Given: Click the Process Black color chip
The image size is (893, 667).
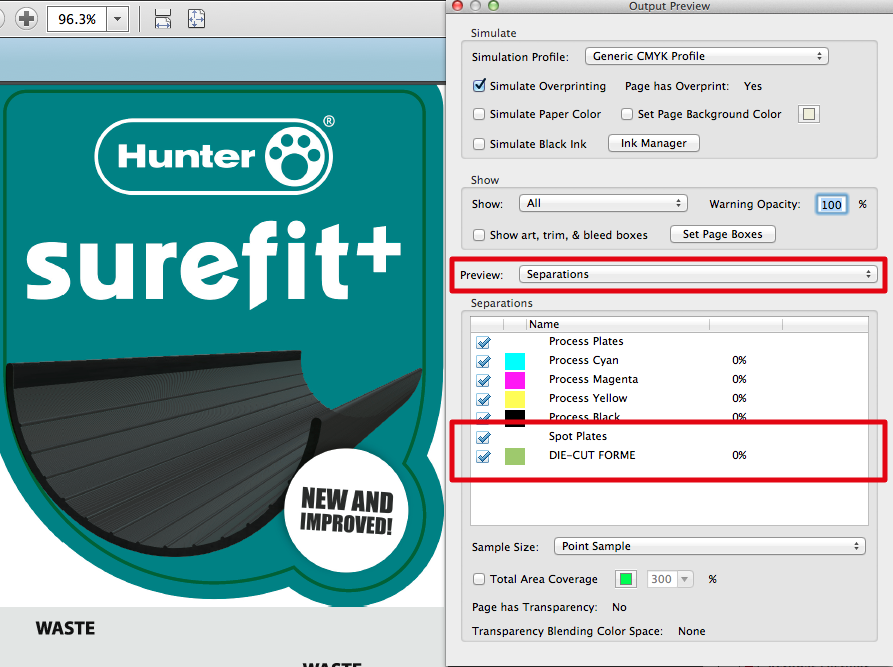Looking at the screenshot, I should [x=515, y=417].
